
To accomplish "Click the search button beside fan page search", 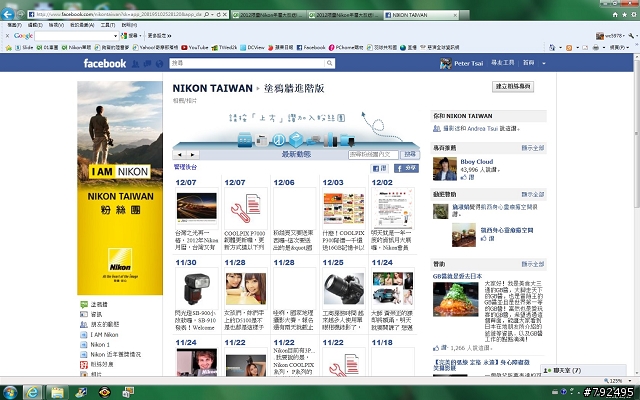I will click(x=410, y=154).
